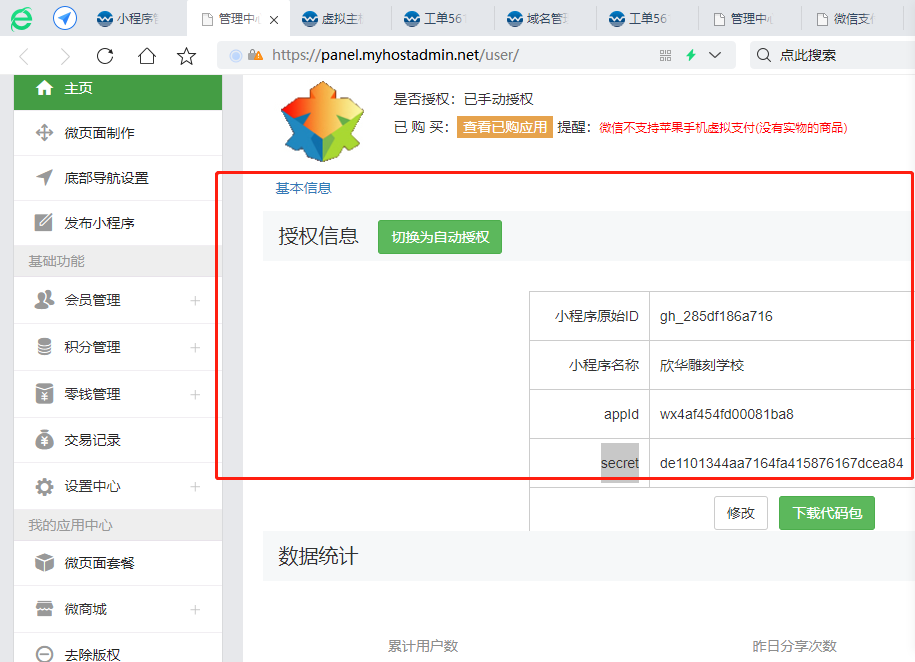Image resolution: width=915 pixels, height=662 pixels.
Task: Expand the 积分管理 submenu
Action: click(x=195, y=347)
